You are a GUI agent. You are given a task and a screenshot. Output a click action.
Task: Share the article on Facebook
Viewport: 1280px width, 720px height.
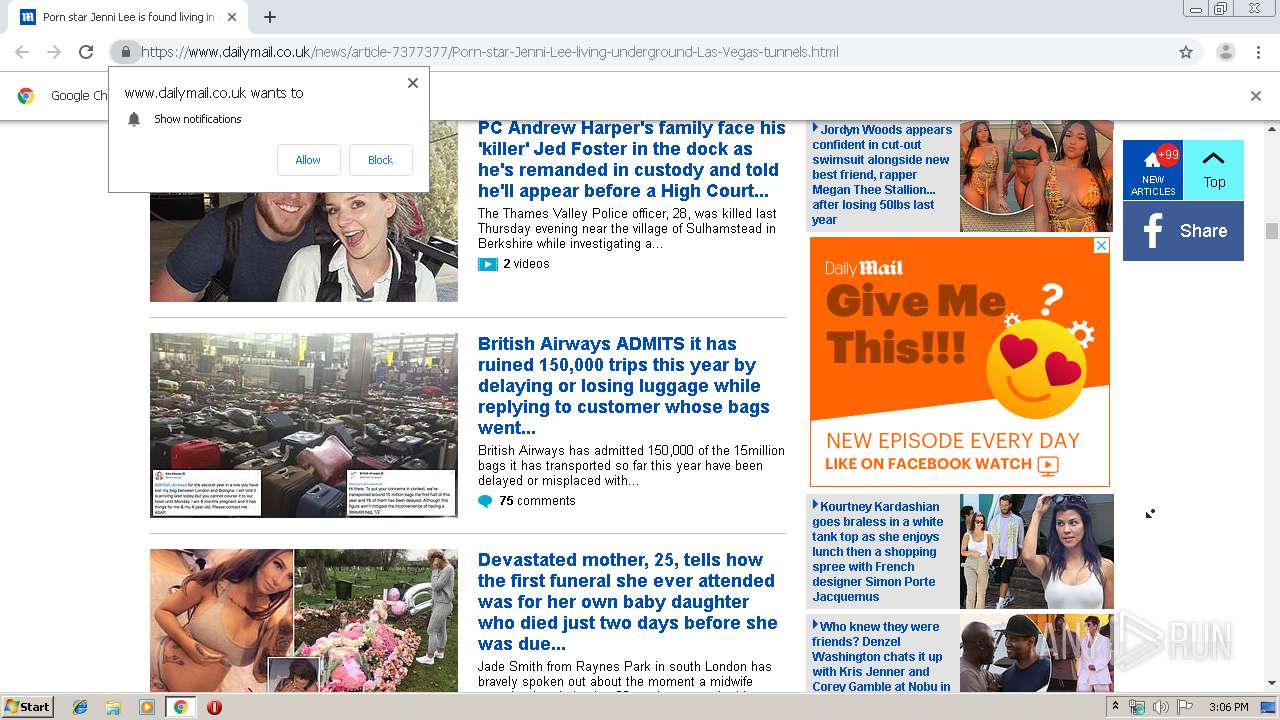pyautogui.click(x=1183, y=231)
